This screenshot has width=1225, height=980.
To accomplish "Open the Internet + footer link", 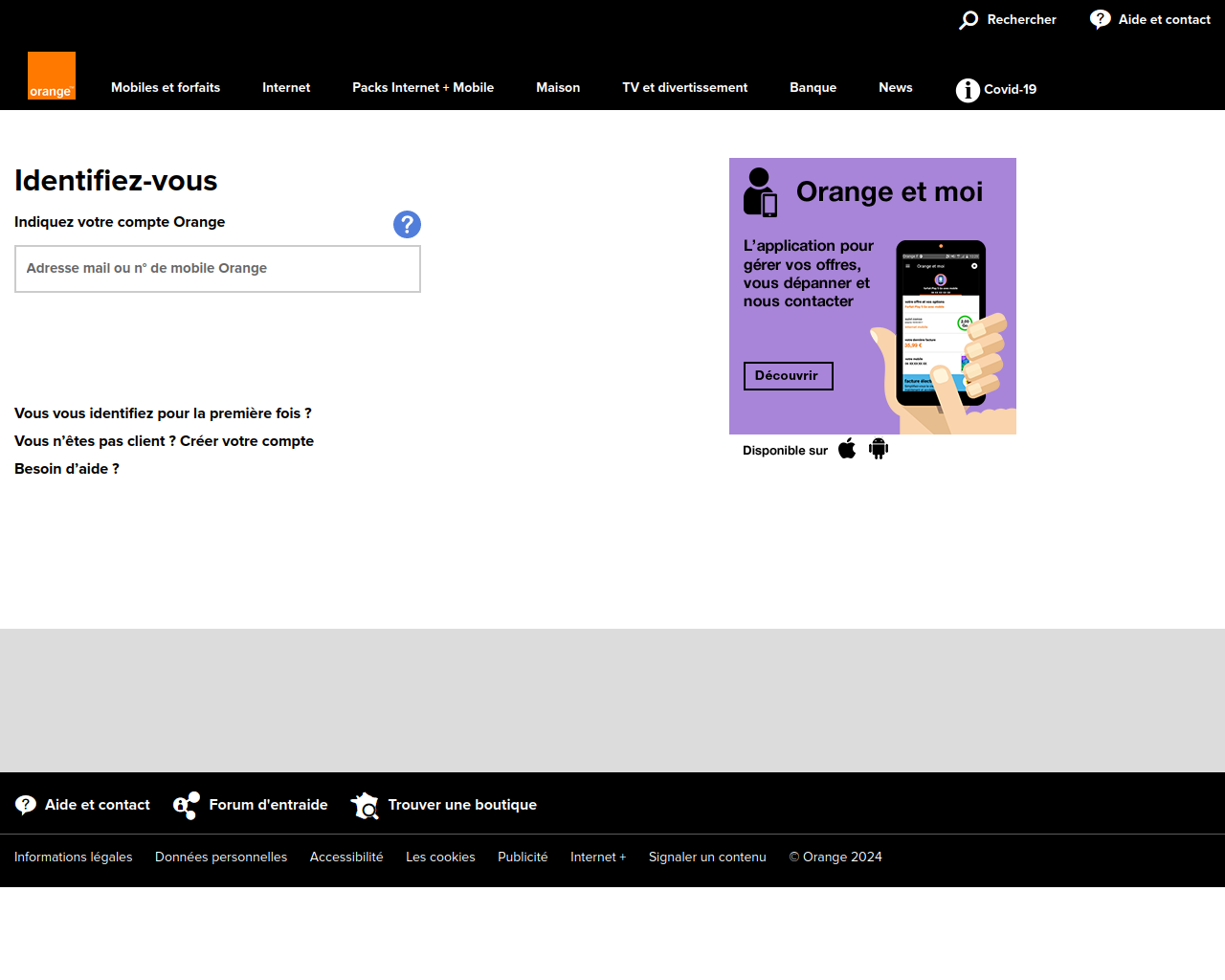I will click(x=598, y=857).
